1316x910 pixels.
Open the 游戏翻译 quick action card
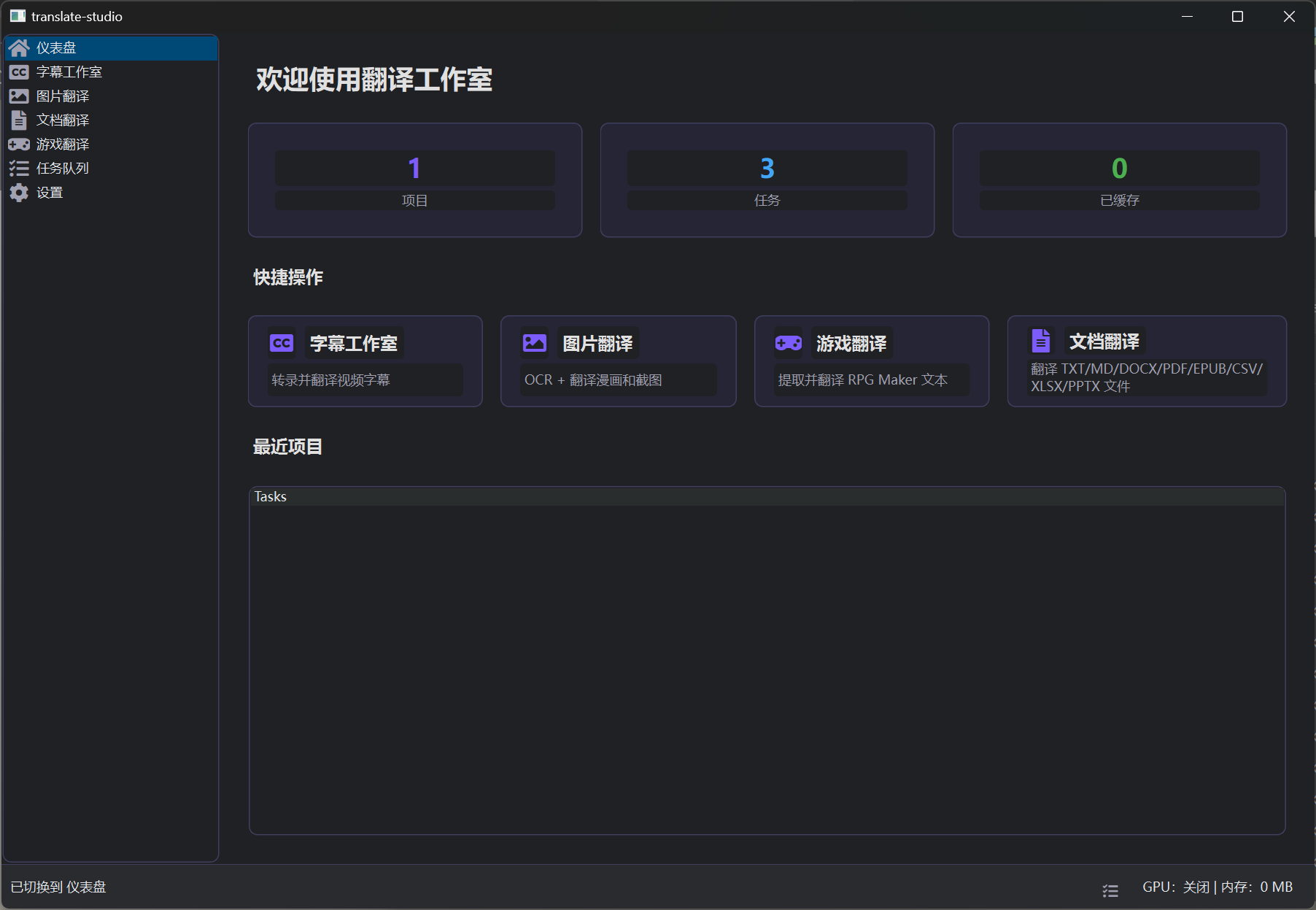[x=872, y=361]
